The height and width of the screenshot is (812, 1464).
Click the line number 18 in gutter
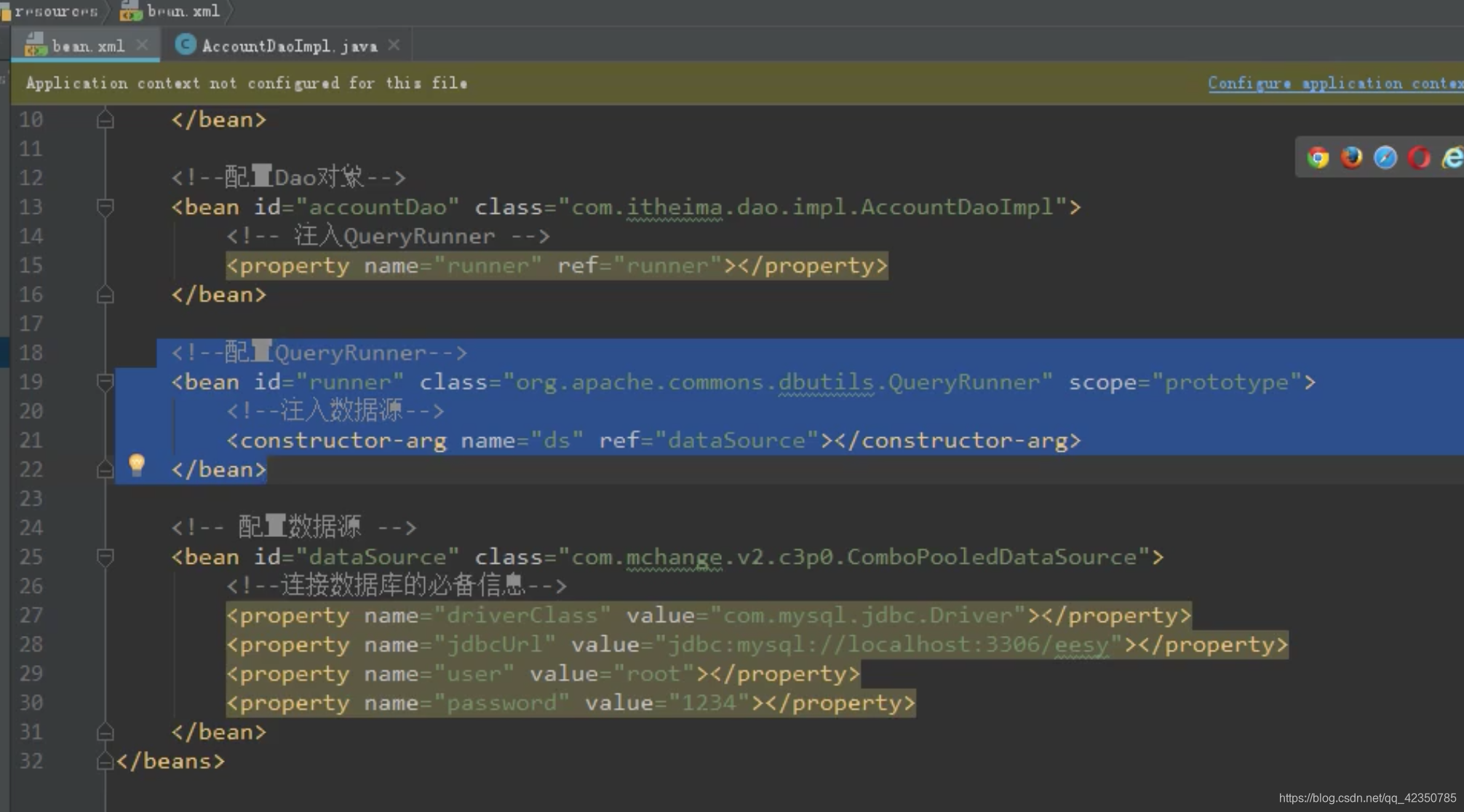click(x=31, y=353)
